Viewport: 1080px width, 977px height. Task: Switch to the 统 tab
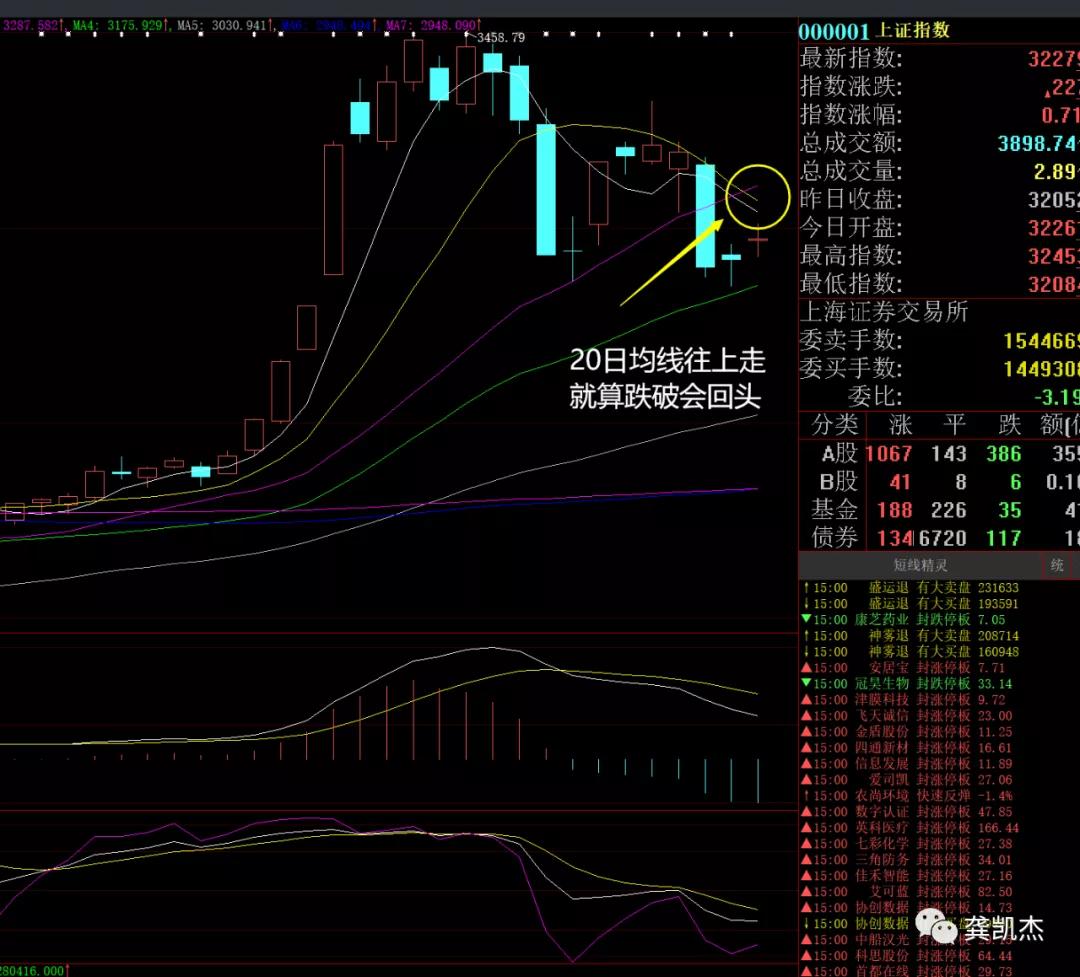tap(1058, 564)
